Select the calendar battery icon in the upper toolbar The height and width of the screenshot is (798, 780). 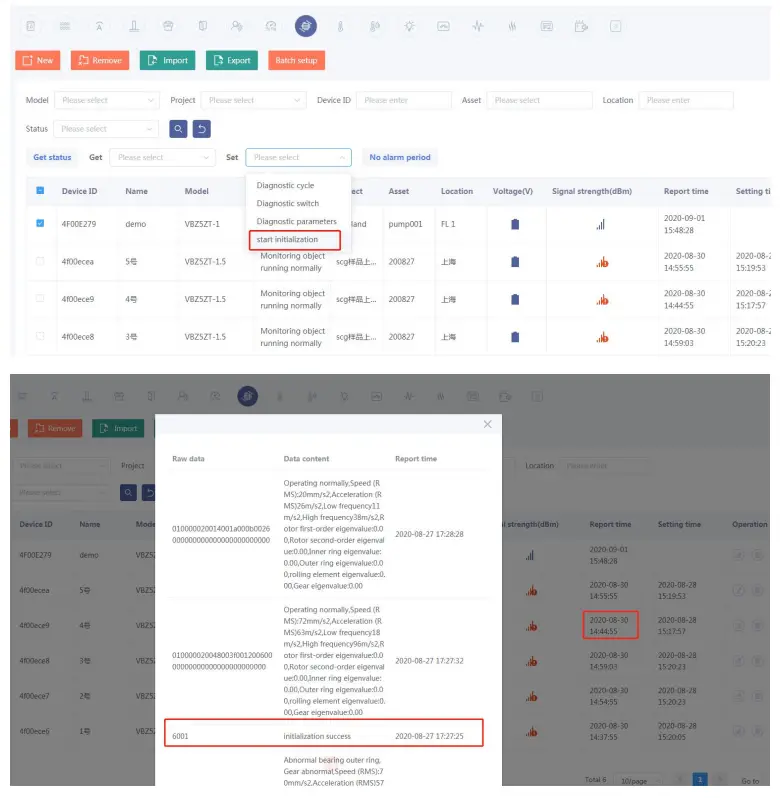[581, 26]
